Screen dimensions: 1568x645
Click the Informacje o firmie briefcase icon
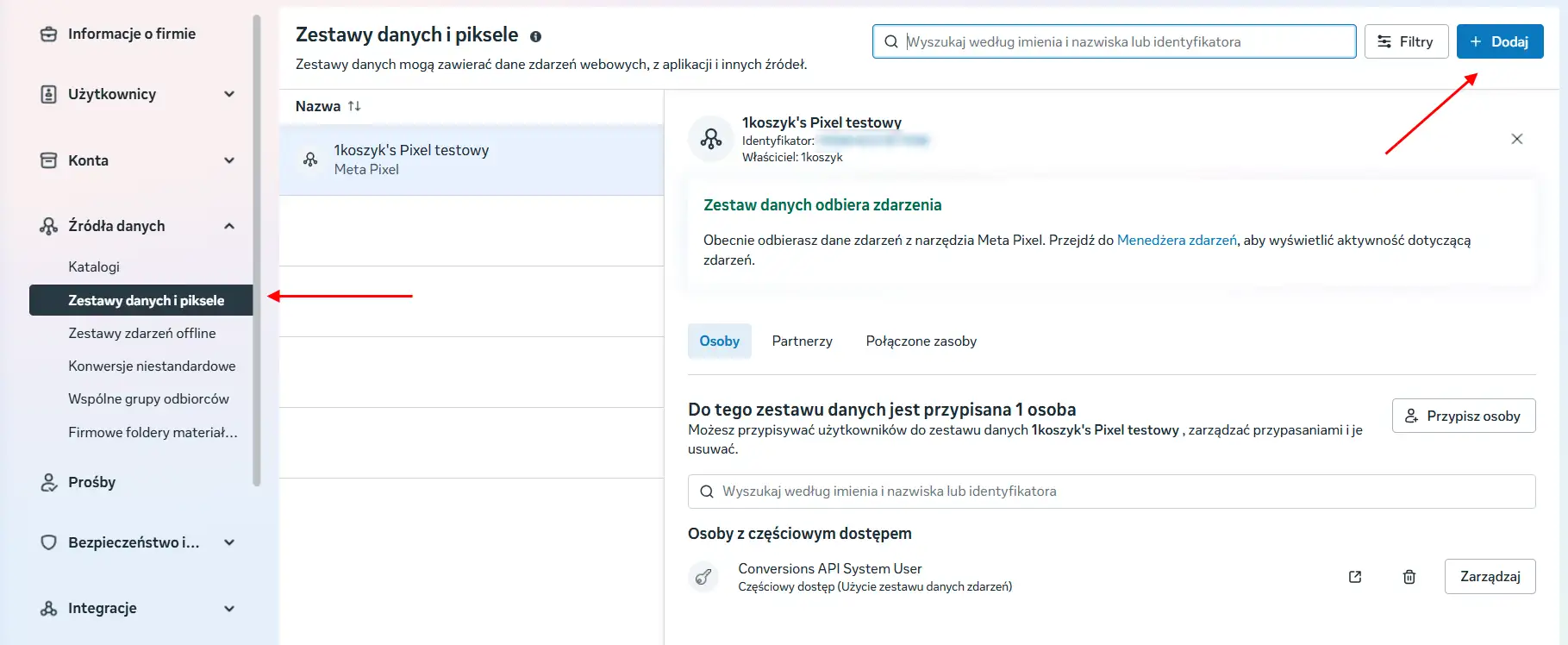pyautogui.click(x=49, y=34)
